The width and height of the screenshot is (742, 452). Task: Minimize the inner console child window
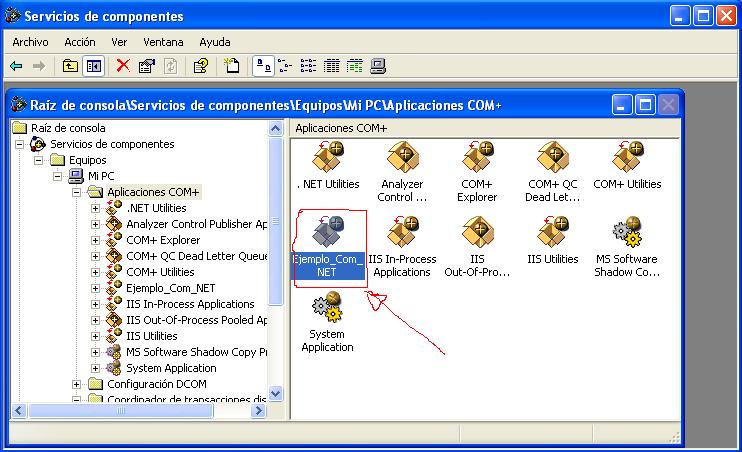click(x=622, y=105)
